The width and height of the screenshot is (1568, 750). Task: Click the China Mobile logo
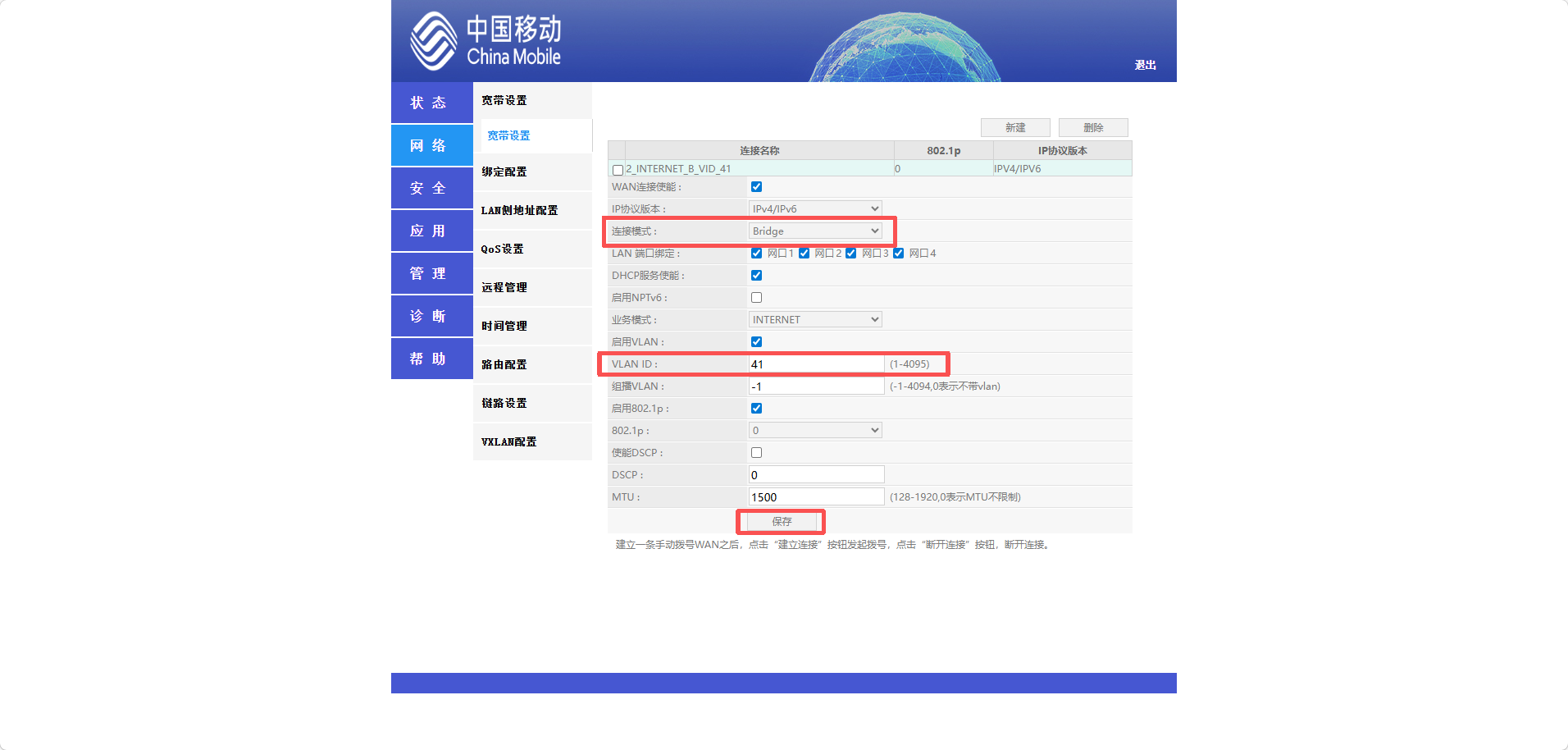click(485, 41)
